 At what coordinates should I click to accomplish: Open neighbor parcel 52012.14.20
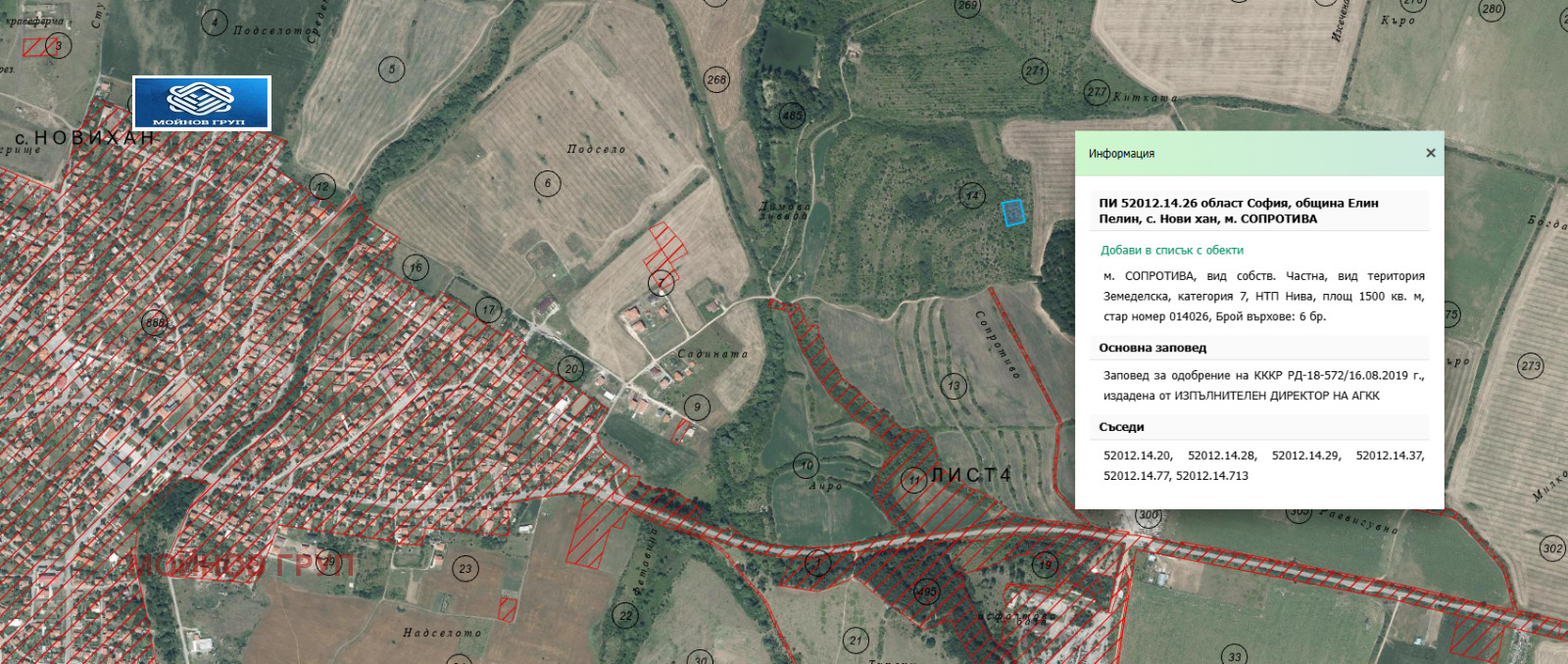point(1137,455)
